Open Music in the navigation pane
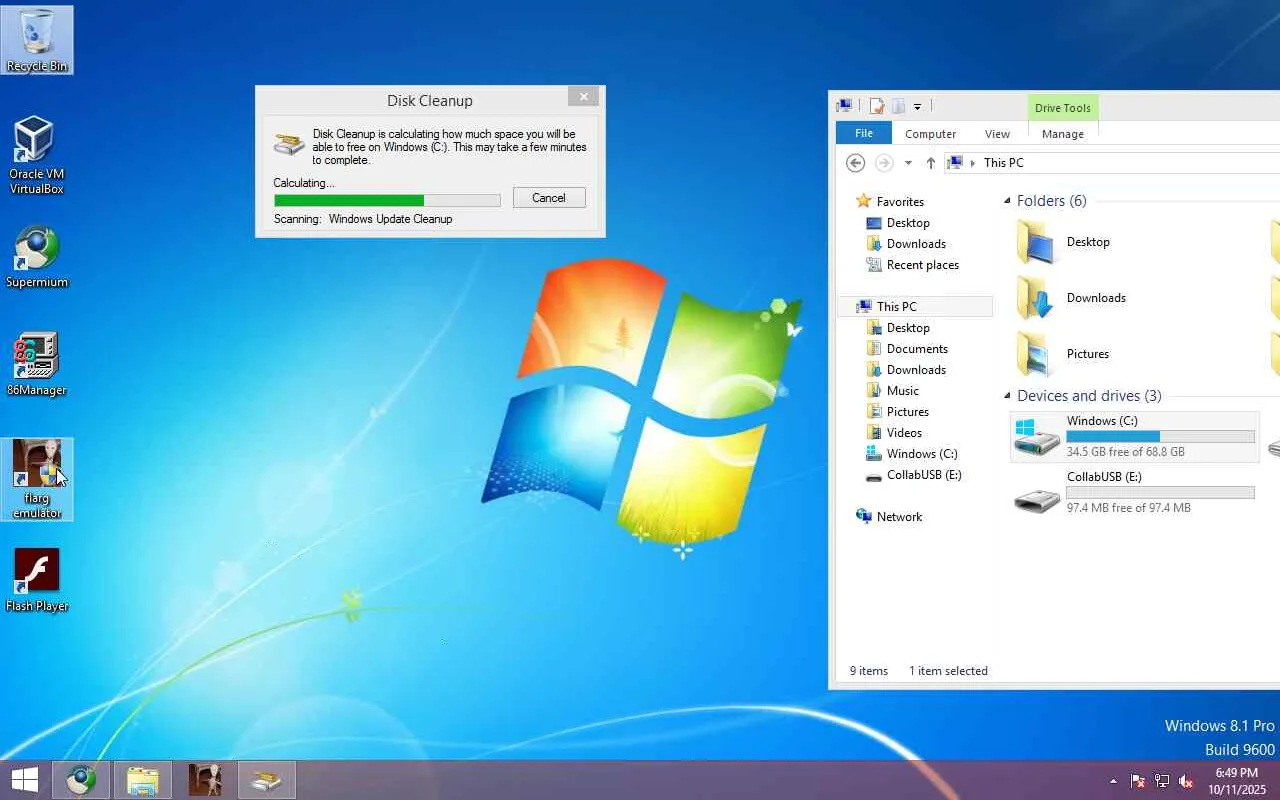Screen dimensions: 1280x800 click(902, 391)
